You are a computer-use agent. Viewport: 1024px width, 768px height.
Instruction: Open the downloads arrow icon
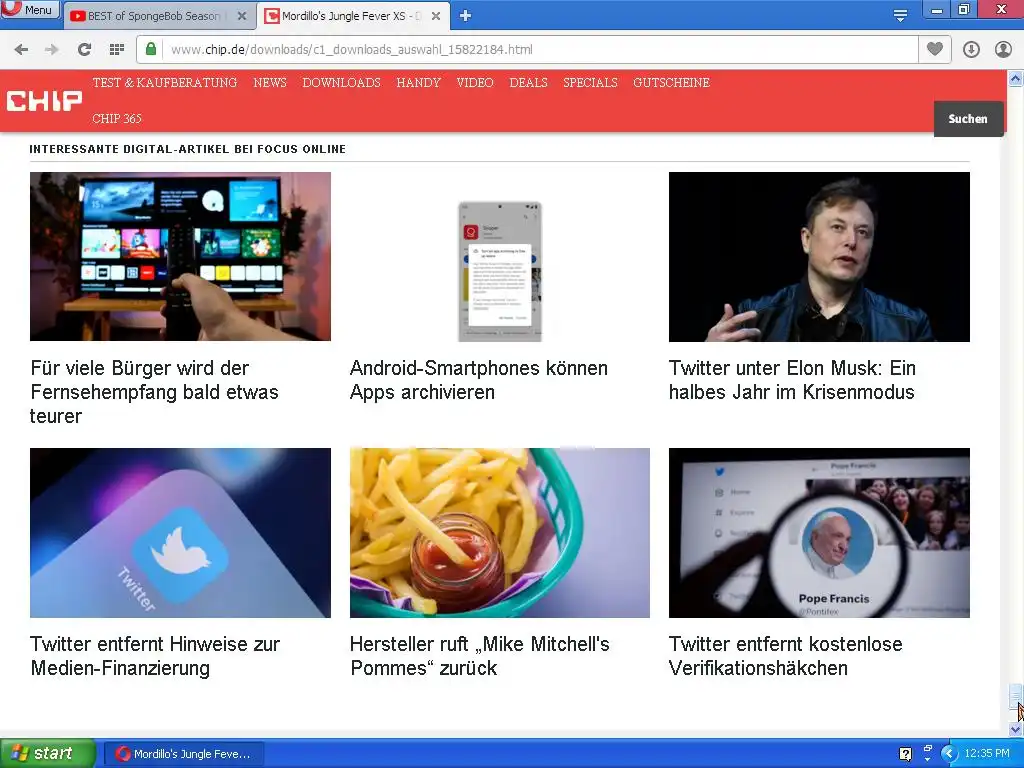click(x=971, y=50)
